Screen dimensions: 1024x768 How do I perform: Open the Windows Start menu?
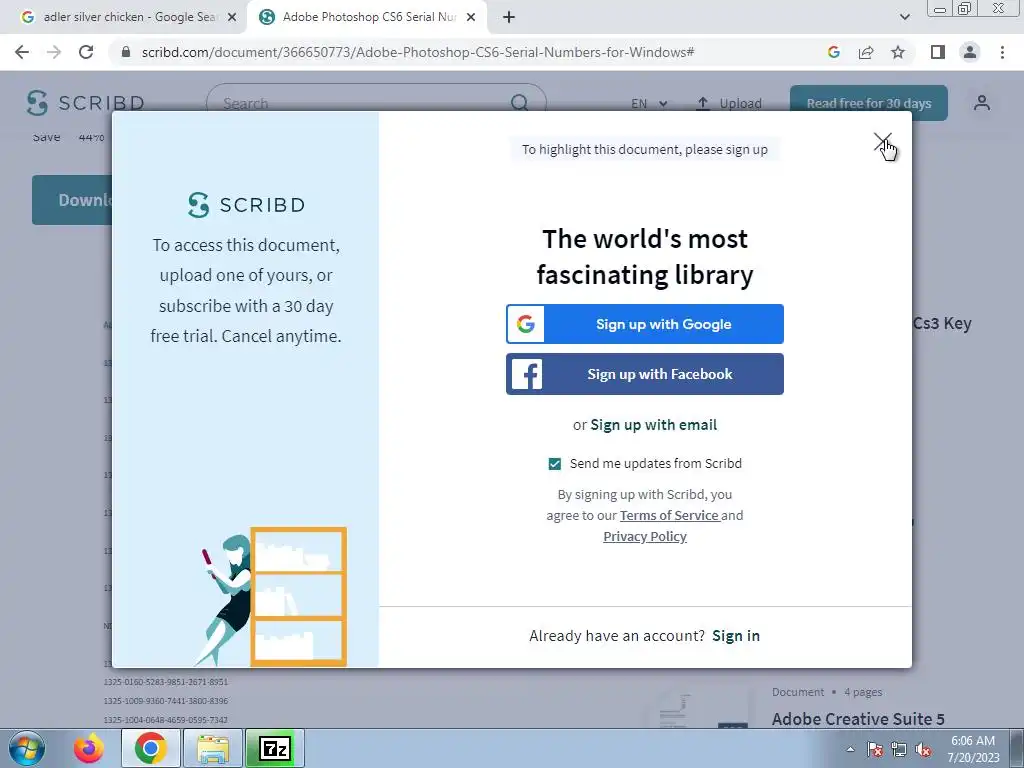pyautogui.click(x=26, y=748)
